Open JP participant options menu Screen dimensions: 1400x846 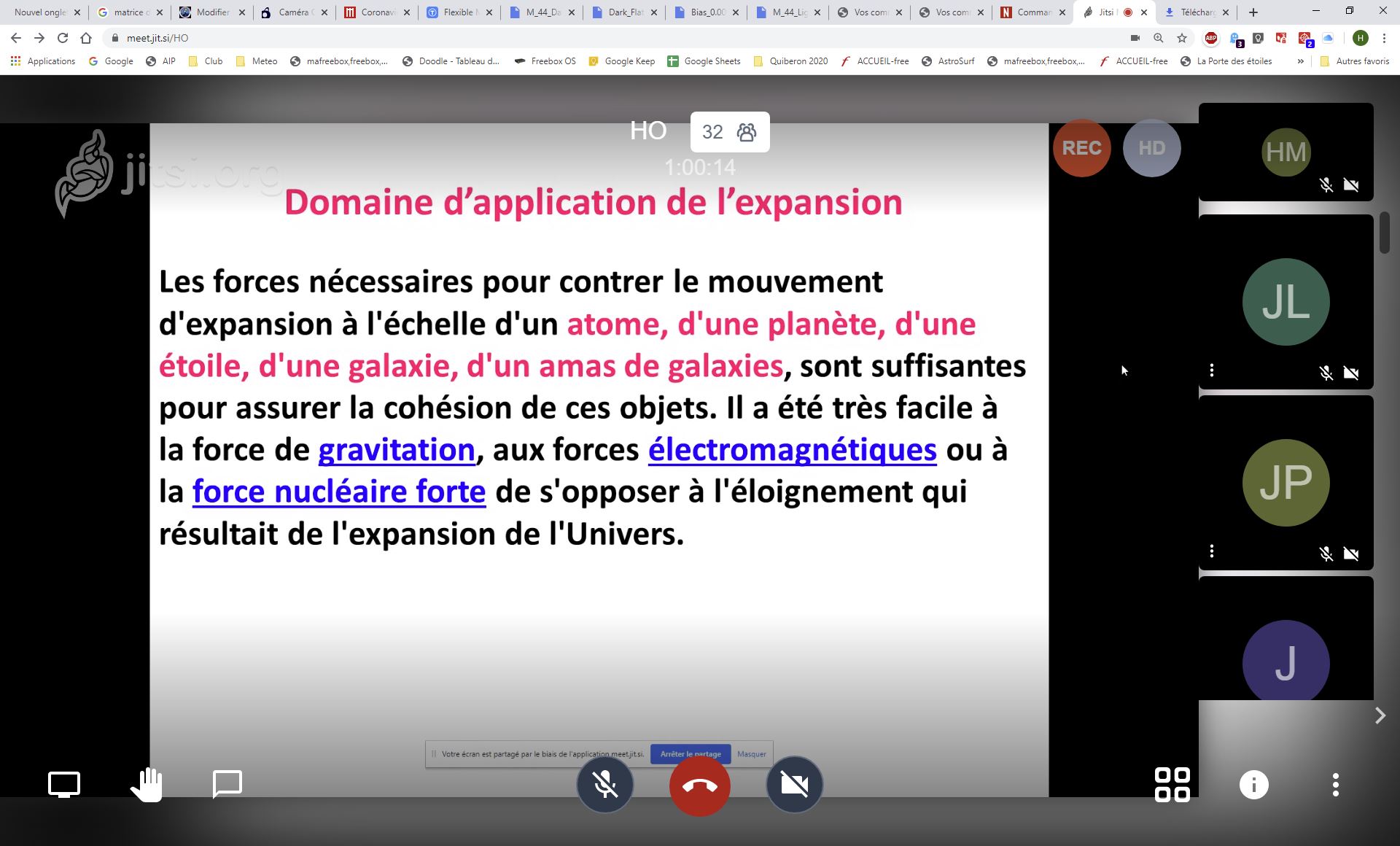pos(1212,551)
